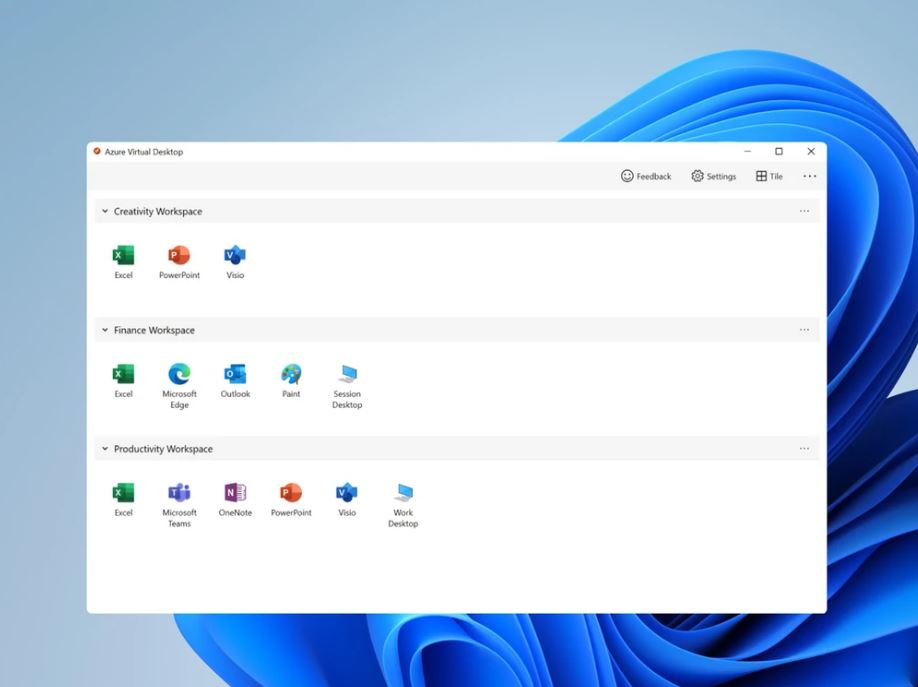Open Excel in Creativity Workspace

tap(123, 256)
